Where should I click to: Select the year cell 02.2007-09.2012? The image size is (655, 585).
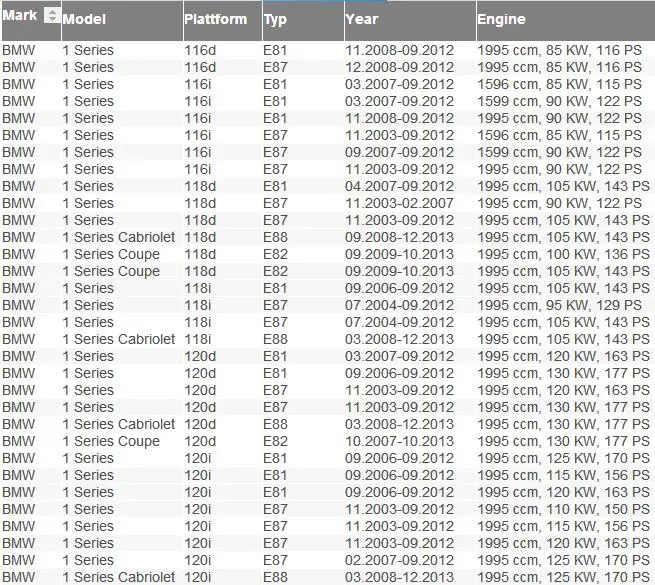(399, 560)
